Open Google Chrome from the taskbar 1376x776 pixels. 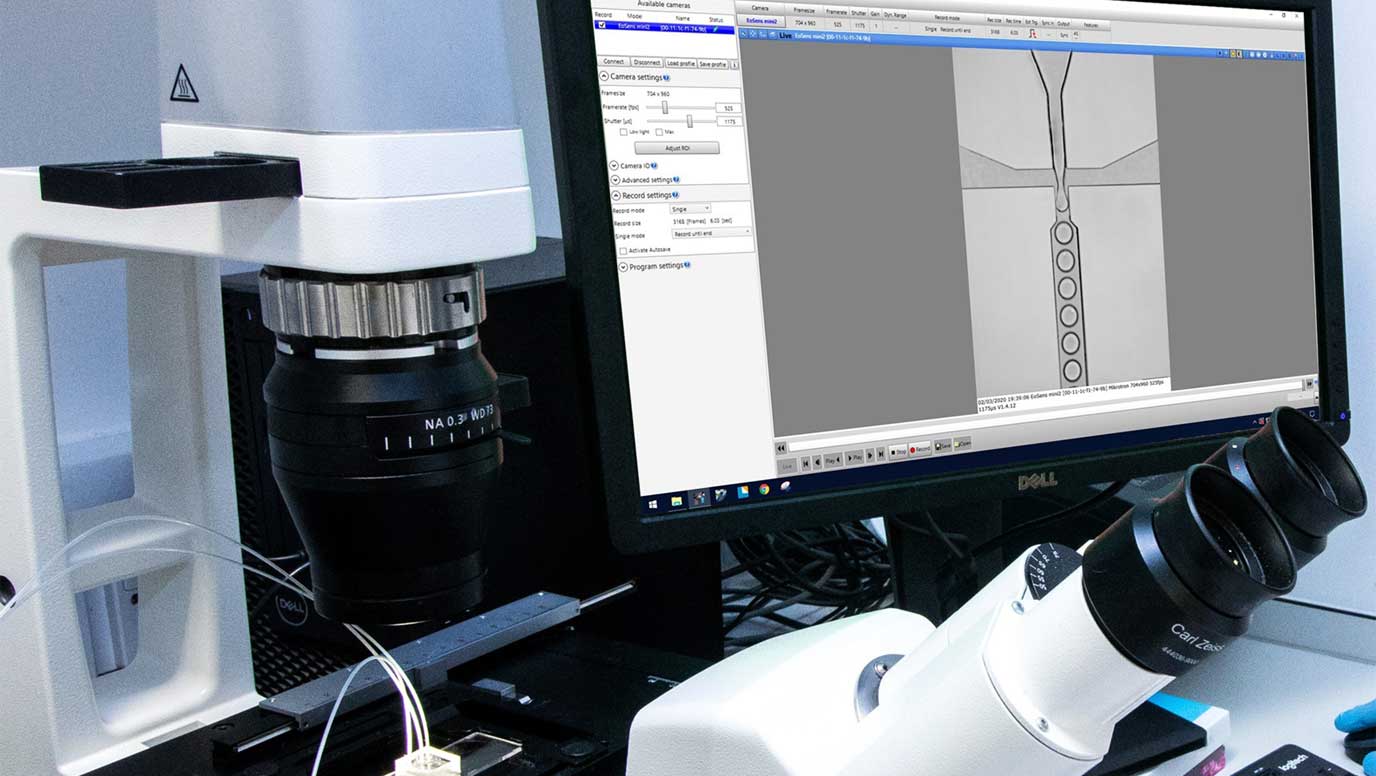coord(764,489)
